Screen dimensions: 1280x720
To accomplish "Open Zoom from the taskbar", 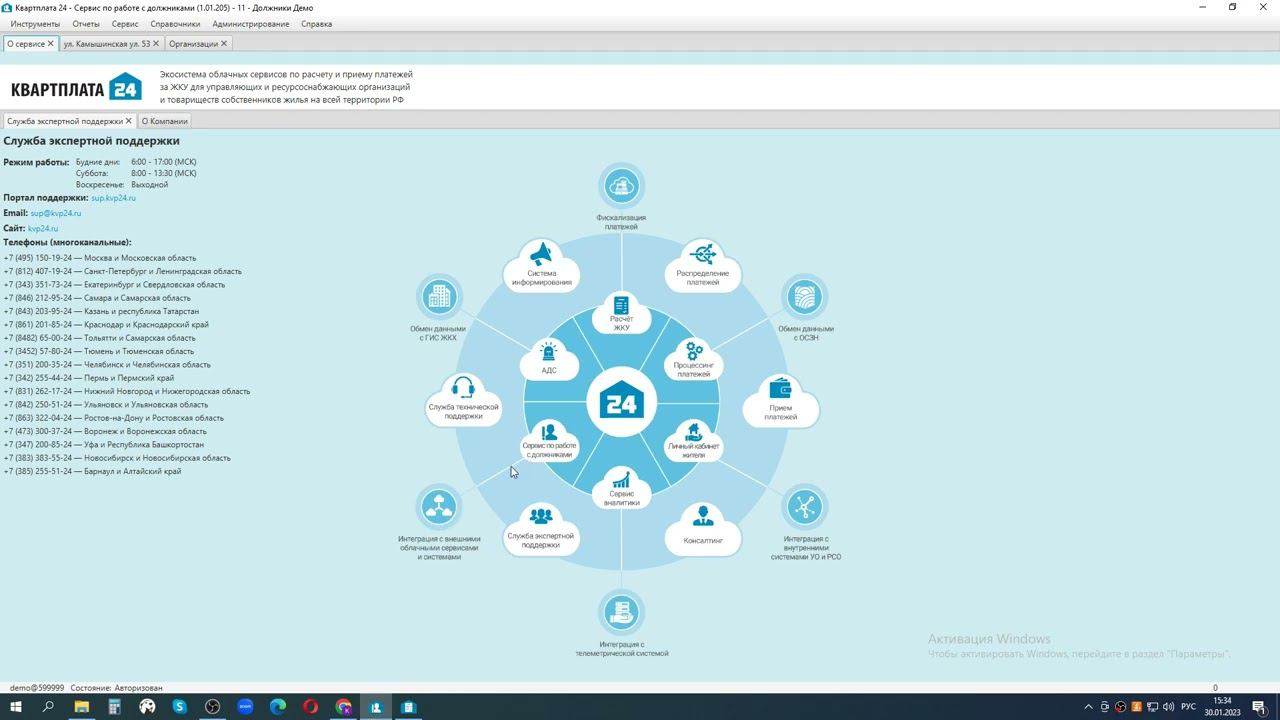I will [x=245, y=707].
